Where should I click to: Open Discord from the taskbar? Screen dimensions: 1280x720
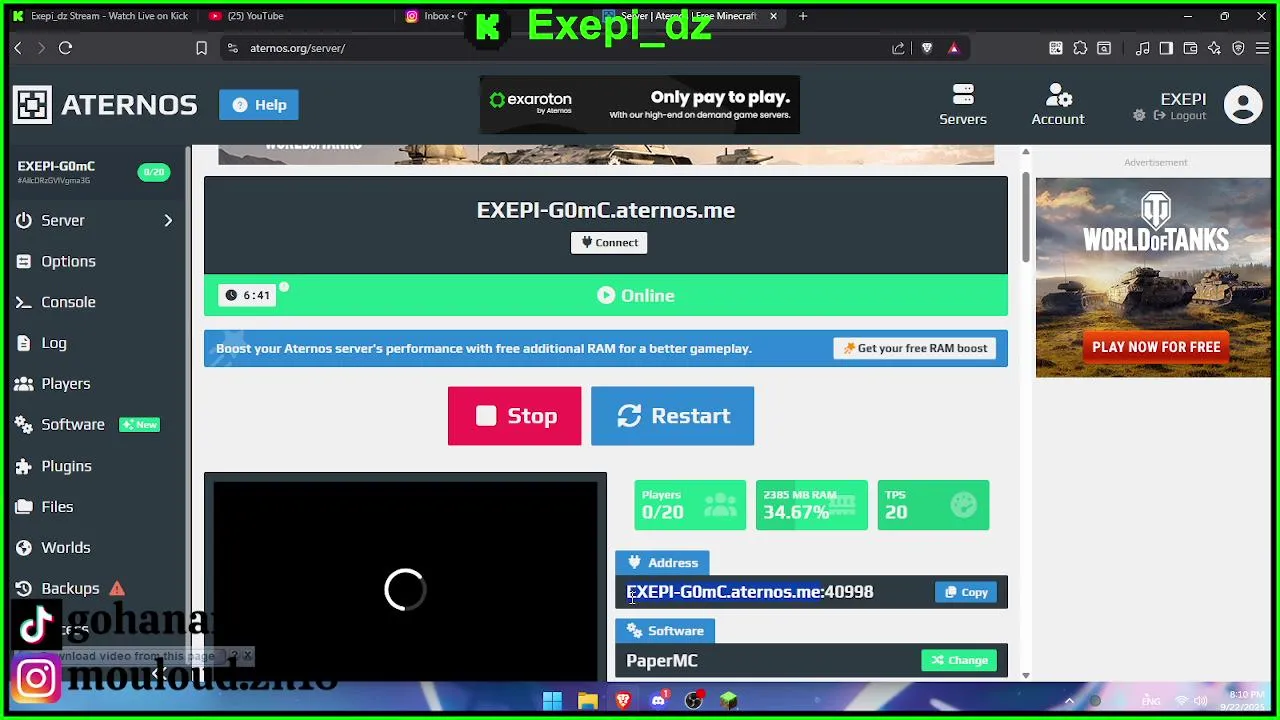[x=658, y=701]
